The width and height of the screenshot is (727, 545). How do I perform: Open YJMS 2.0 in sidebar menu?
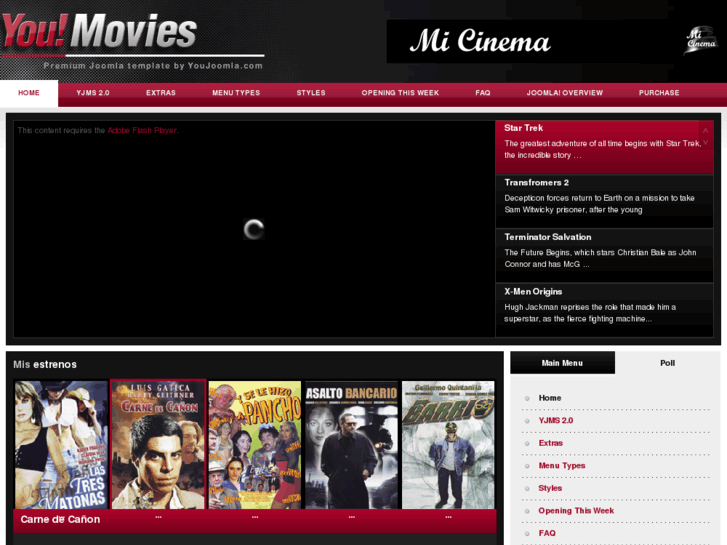tap(555, 420)
